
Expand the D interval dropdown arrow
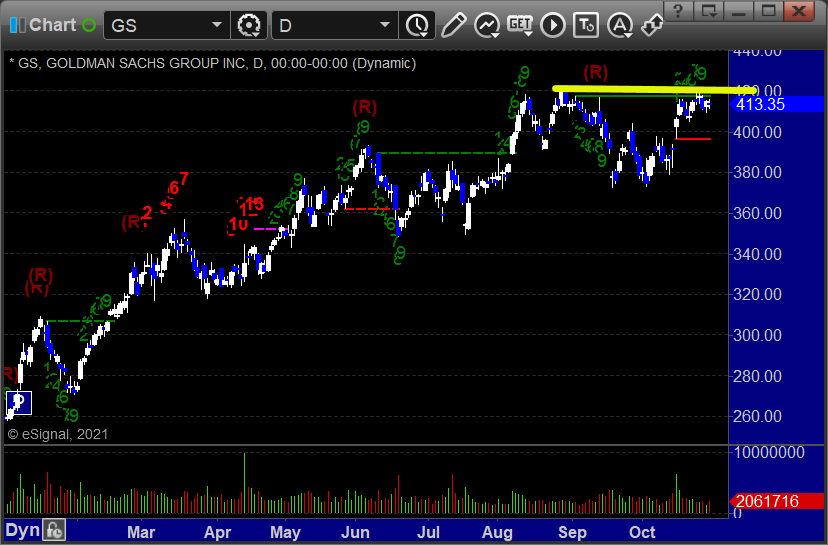(385, 25)
